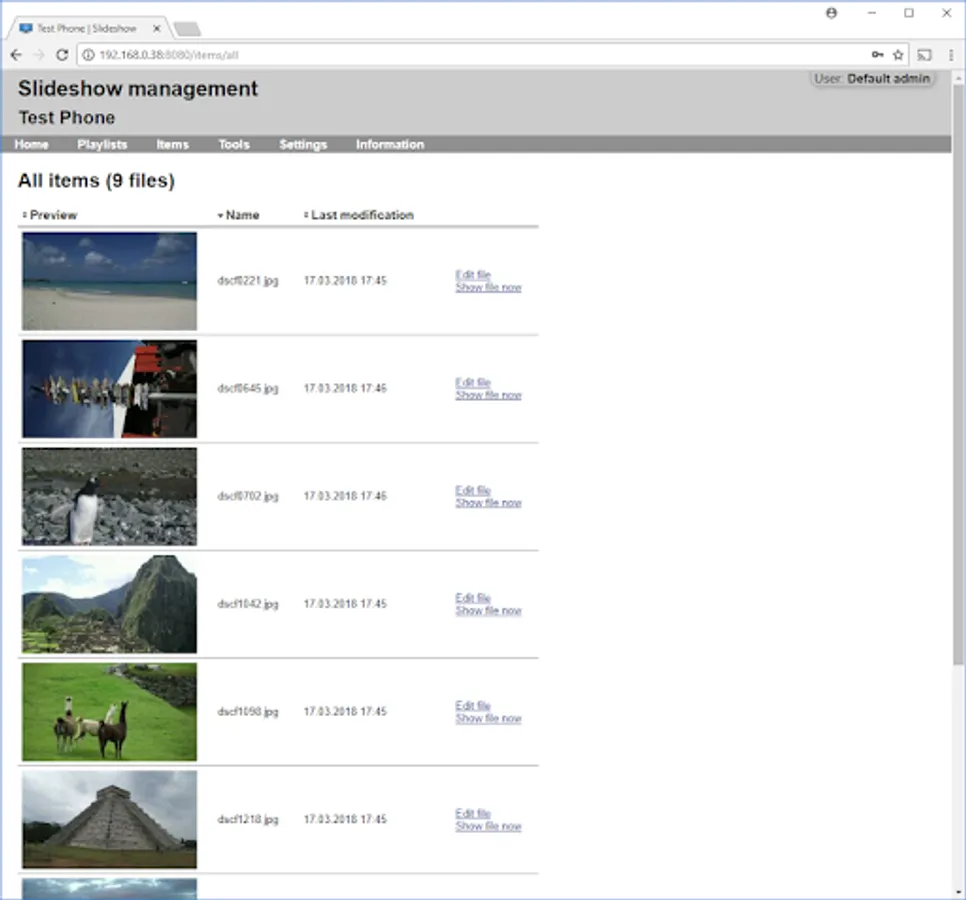Sort the table by Name column
The image size is (966, 900).
tap(238, 215)
